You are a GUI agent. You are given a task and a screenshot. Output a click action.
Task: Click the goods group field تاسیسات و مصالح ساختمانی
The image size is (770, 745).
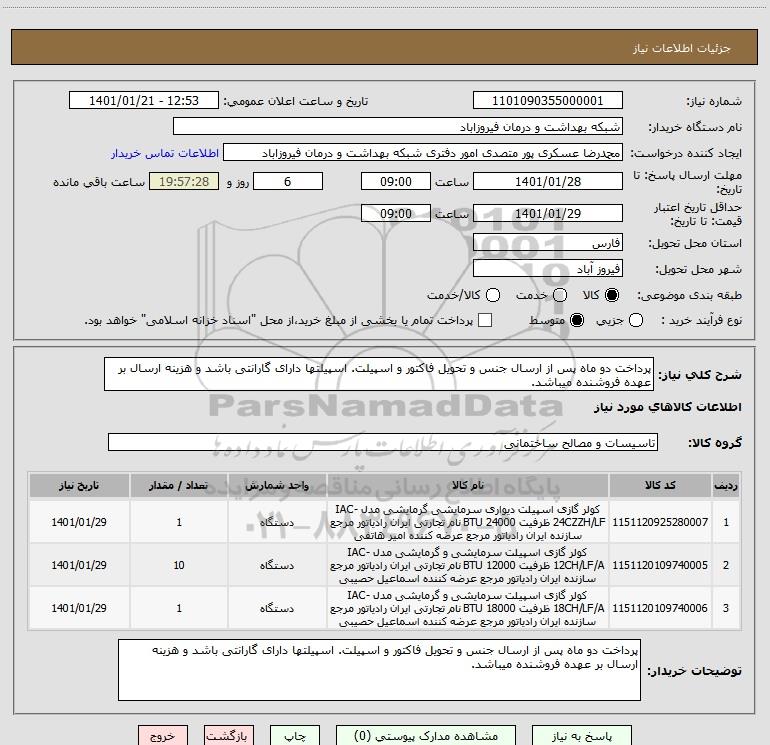[x=383, y=442]
